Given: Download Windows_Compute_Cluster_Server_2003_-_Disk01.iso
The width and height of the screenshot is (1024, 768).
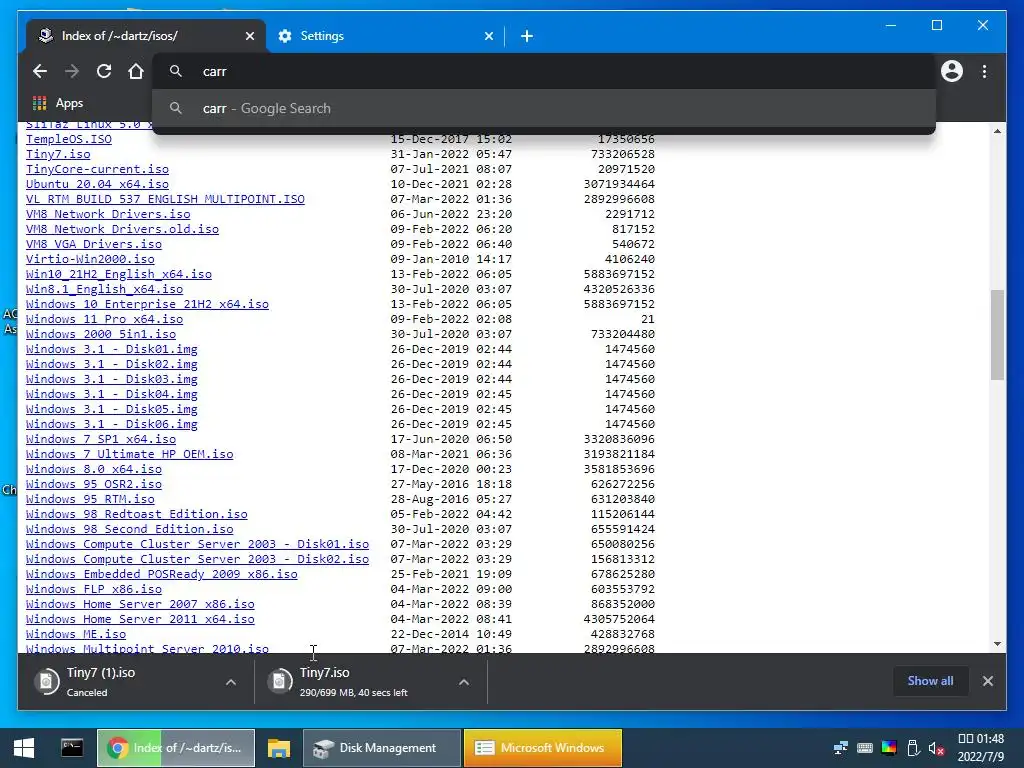Looking at the screenshot, I should tap(197, 545).
